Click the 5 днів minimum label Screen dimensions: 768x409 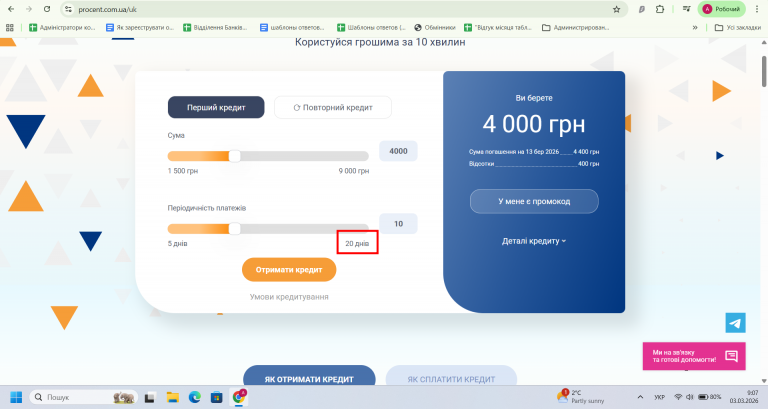coord(177,243)
